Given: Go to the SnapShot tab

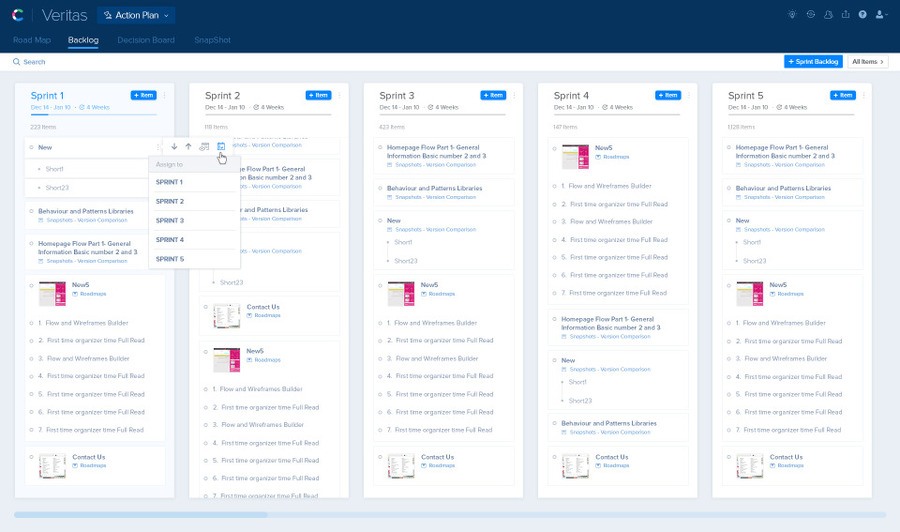Looking at the screenshot, I should point(212,40).
